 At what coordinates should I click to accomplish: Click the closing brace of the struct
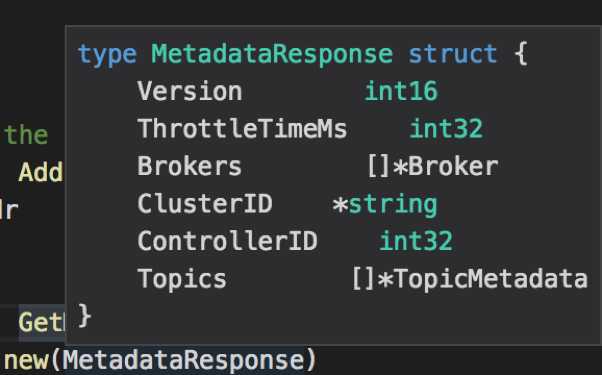tap(84, 316)
